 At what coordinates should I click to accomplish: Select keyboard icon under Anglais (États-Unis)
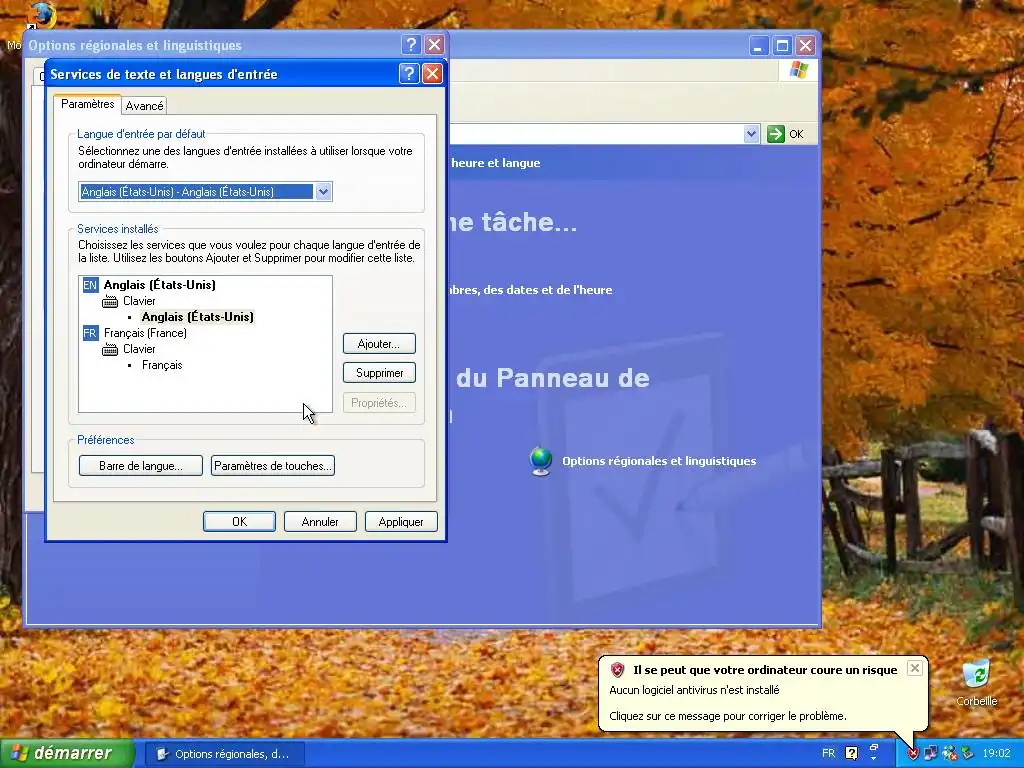tap(110, 301)
